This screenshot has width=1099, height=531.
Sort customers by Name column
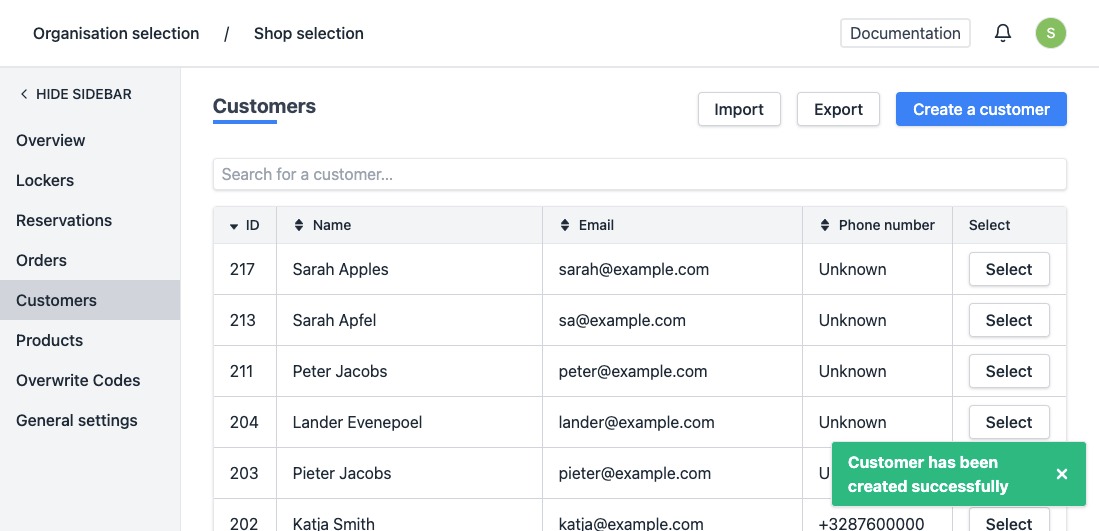(x=298, y=226)
